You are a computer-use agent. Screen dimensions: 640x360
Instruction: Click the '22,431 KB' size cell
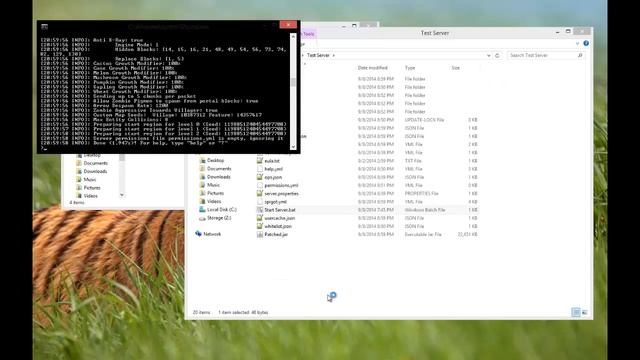[468, 234]
